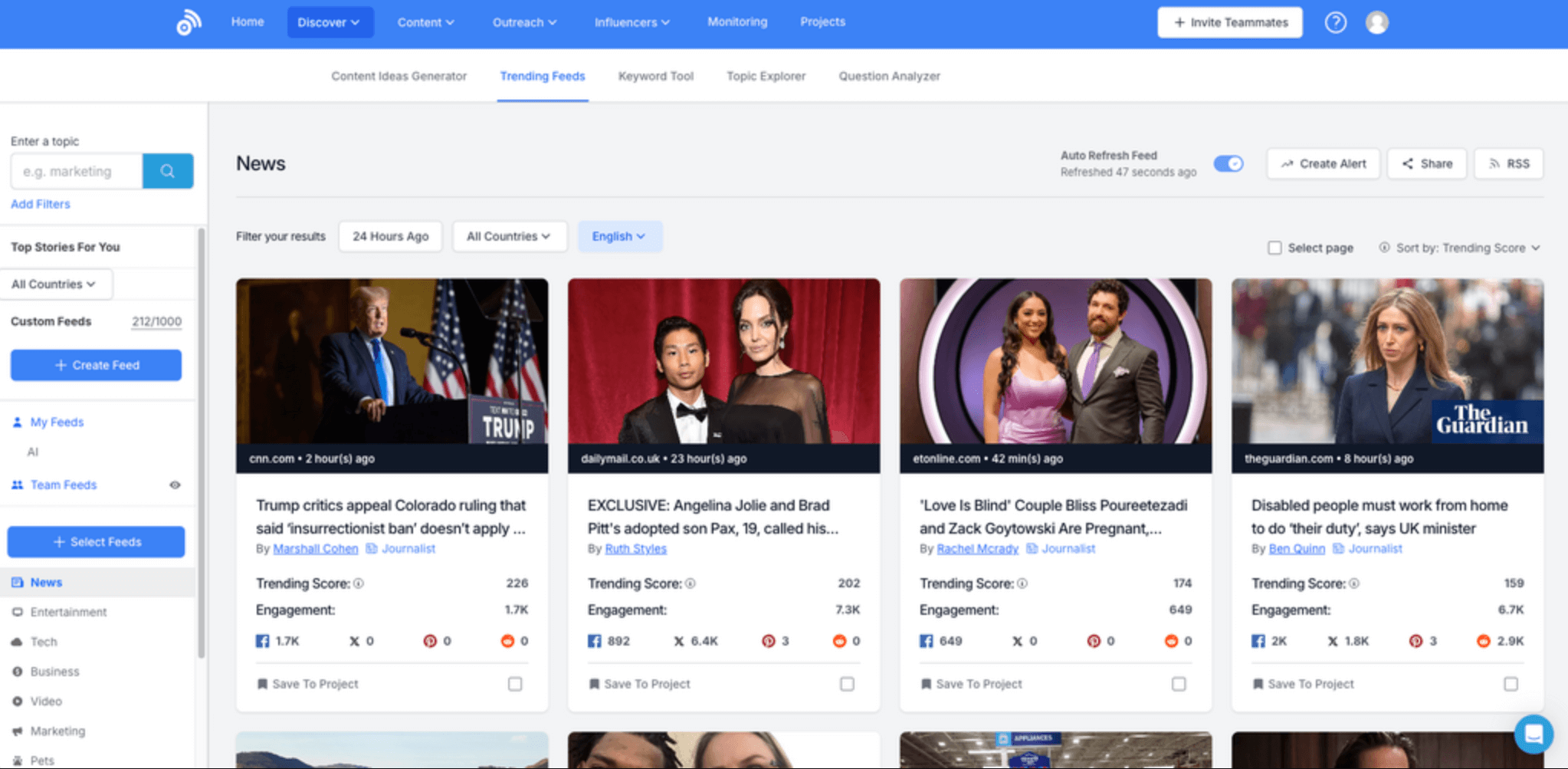Toggle visibility of Team Feeds
The height and width of the screenshot is (769, 1568).
pos(175,485)
